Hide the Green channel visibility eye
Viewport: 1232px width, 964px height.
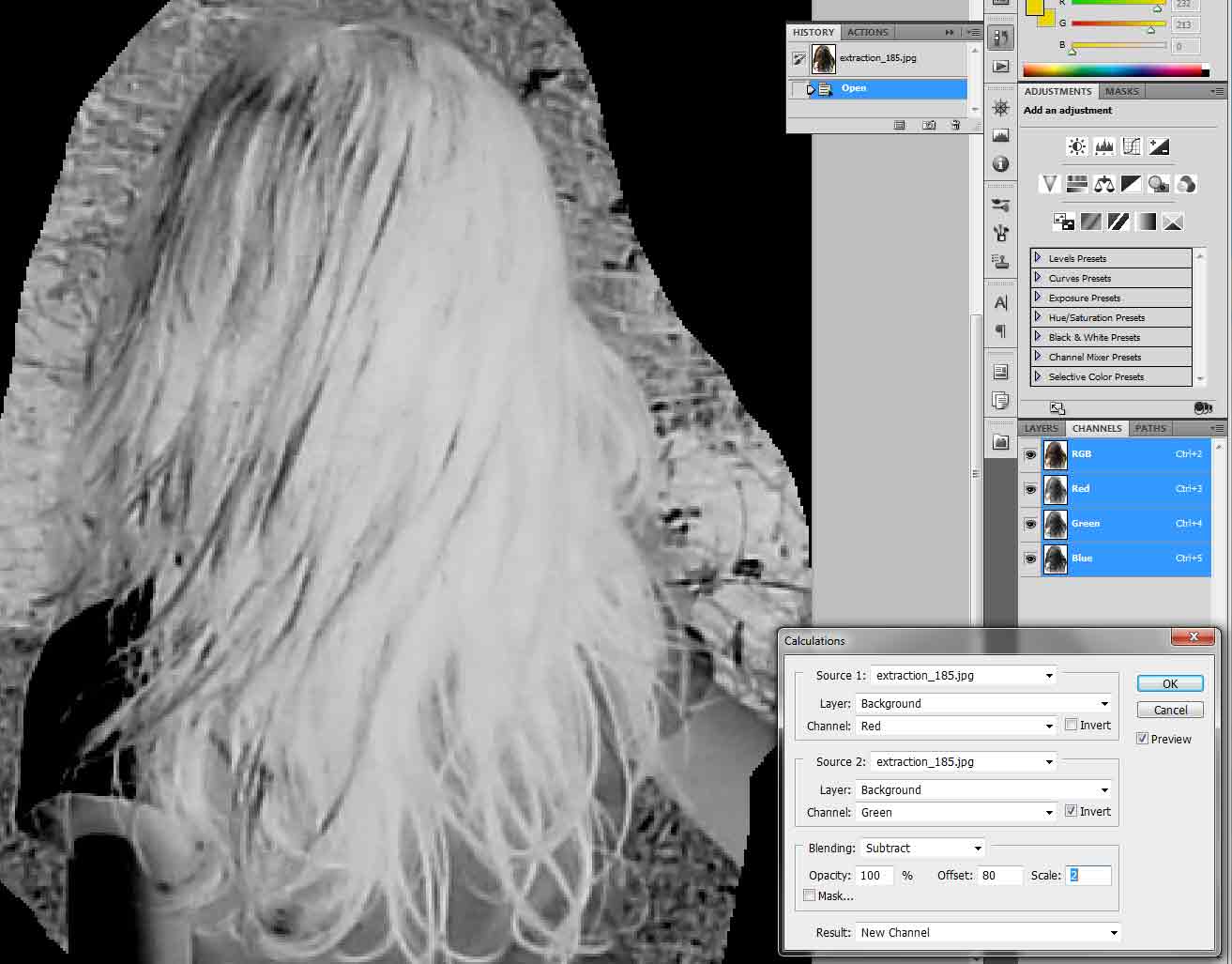(1030, 524)
